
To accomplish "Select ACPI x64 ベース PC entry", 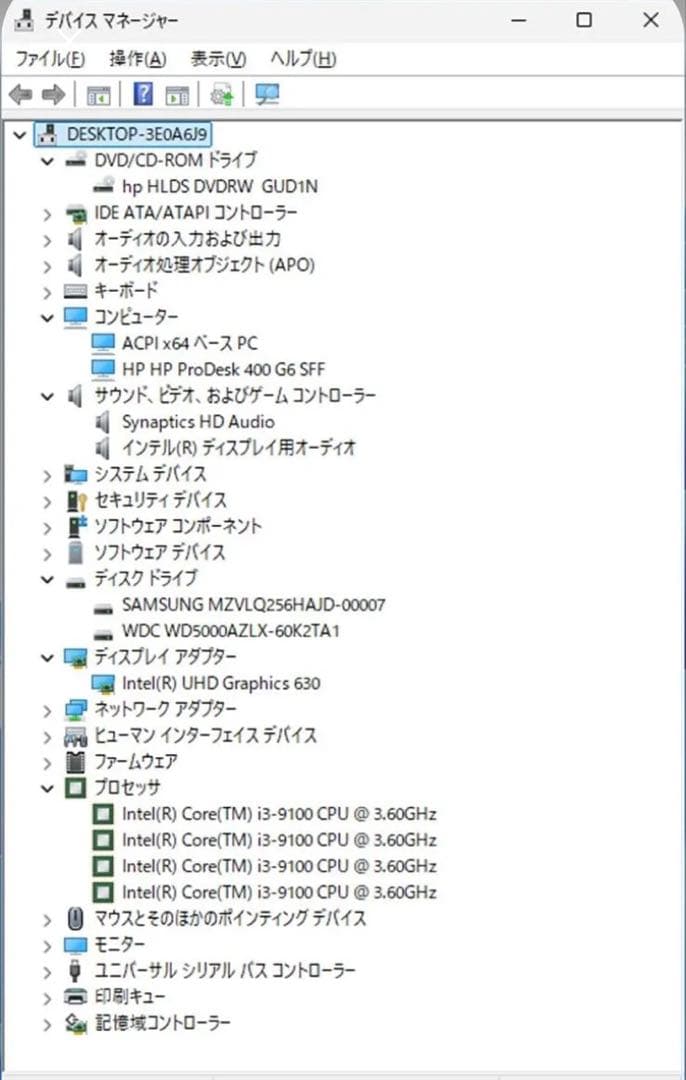I will [x=189, y=343].
